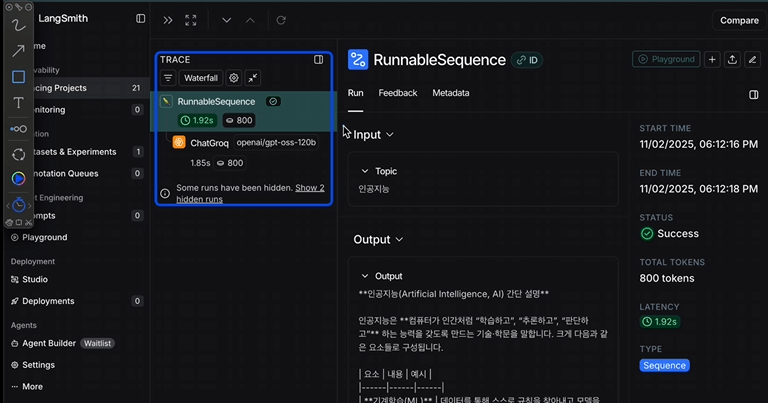Image resolution: width=768 pixels, height=403 pixels.
Task: Click the green success checkmark status icon
Action: click(x=647, y=234)
